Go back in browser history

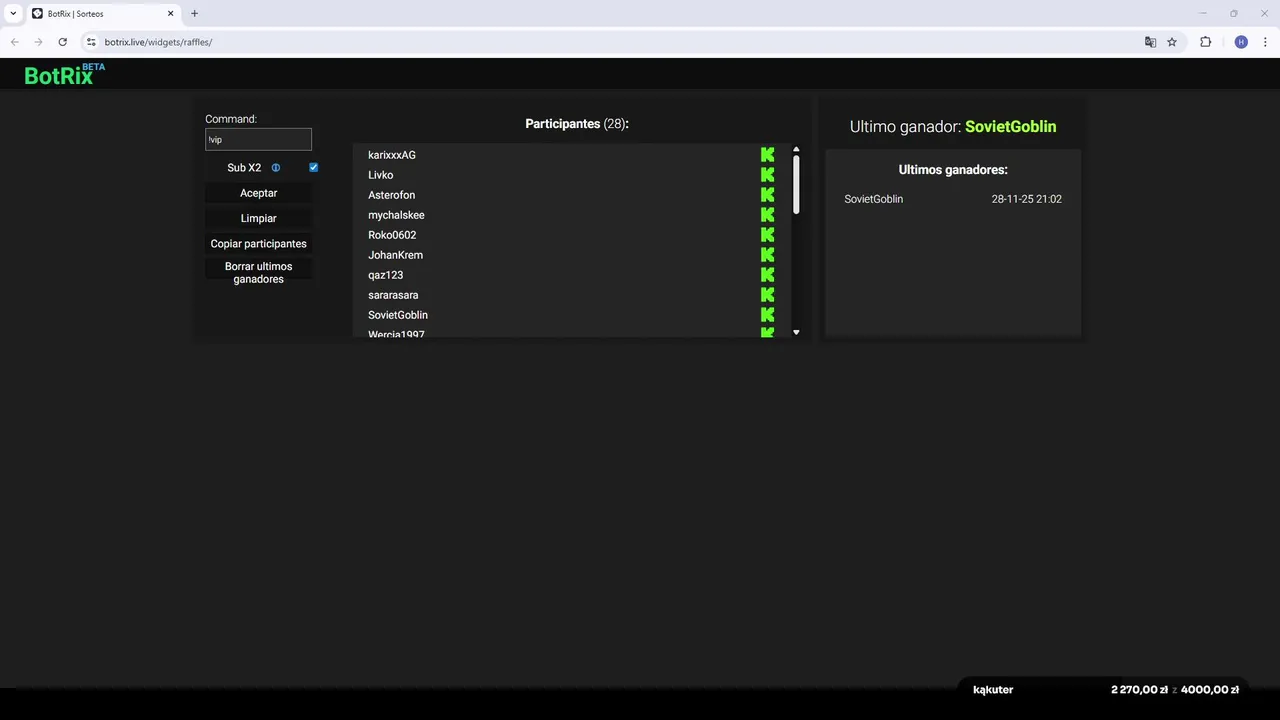14,42
